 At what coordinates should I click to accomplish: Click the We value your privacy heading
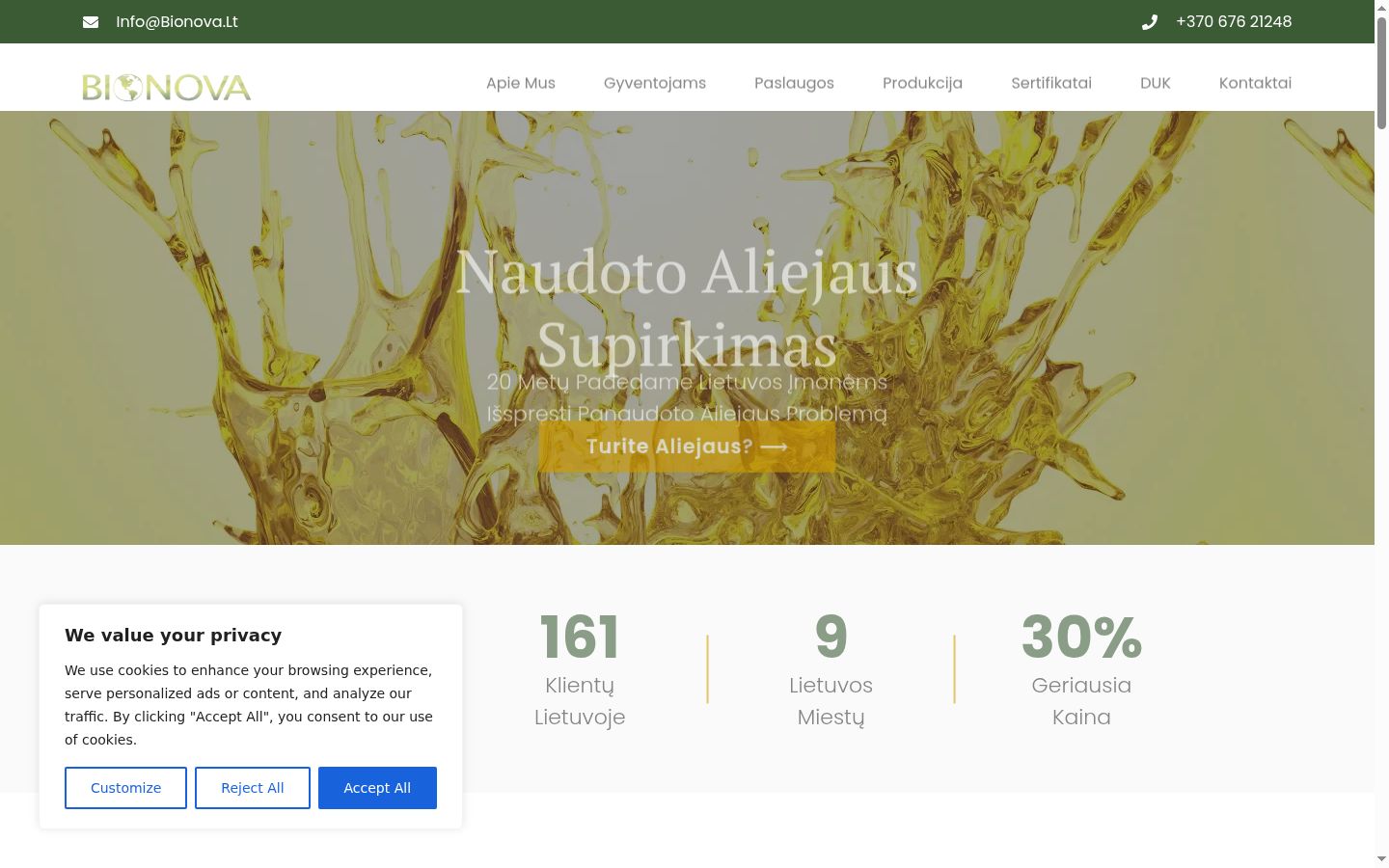[x=174, y=635]
